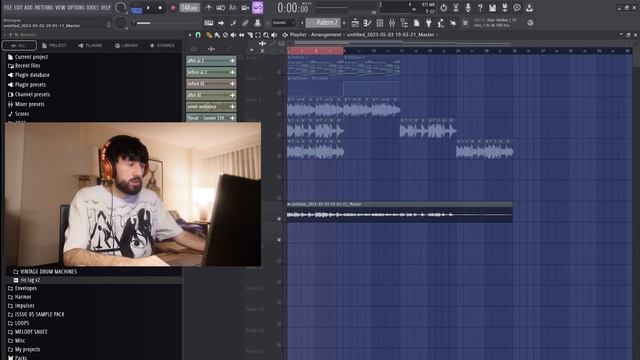The height and width of the screenshot is (360, 640).
Task: Select the playlist slice tool
Action: coord(250,35)
